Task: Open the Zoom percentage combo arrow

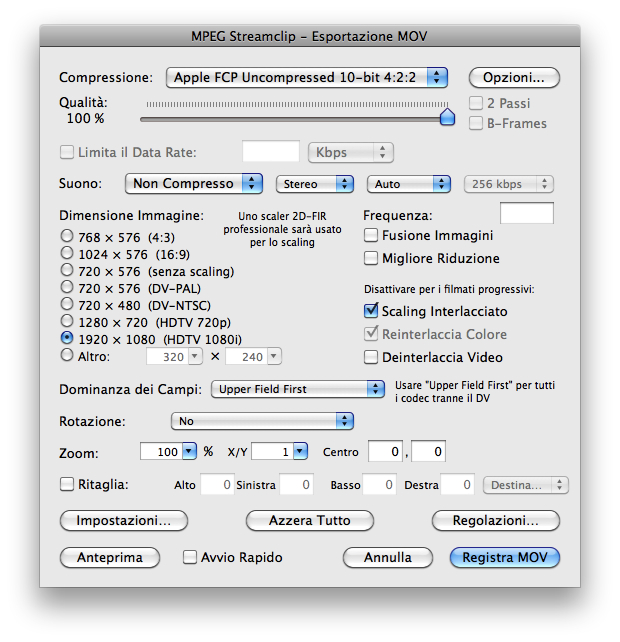Action: coord(189,451)
